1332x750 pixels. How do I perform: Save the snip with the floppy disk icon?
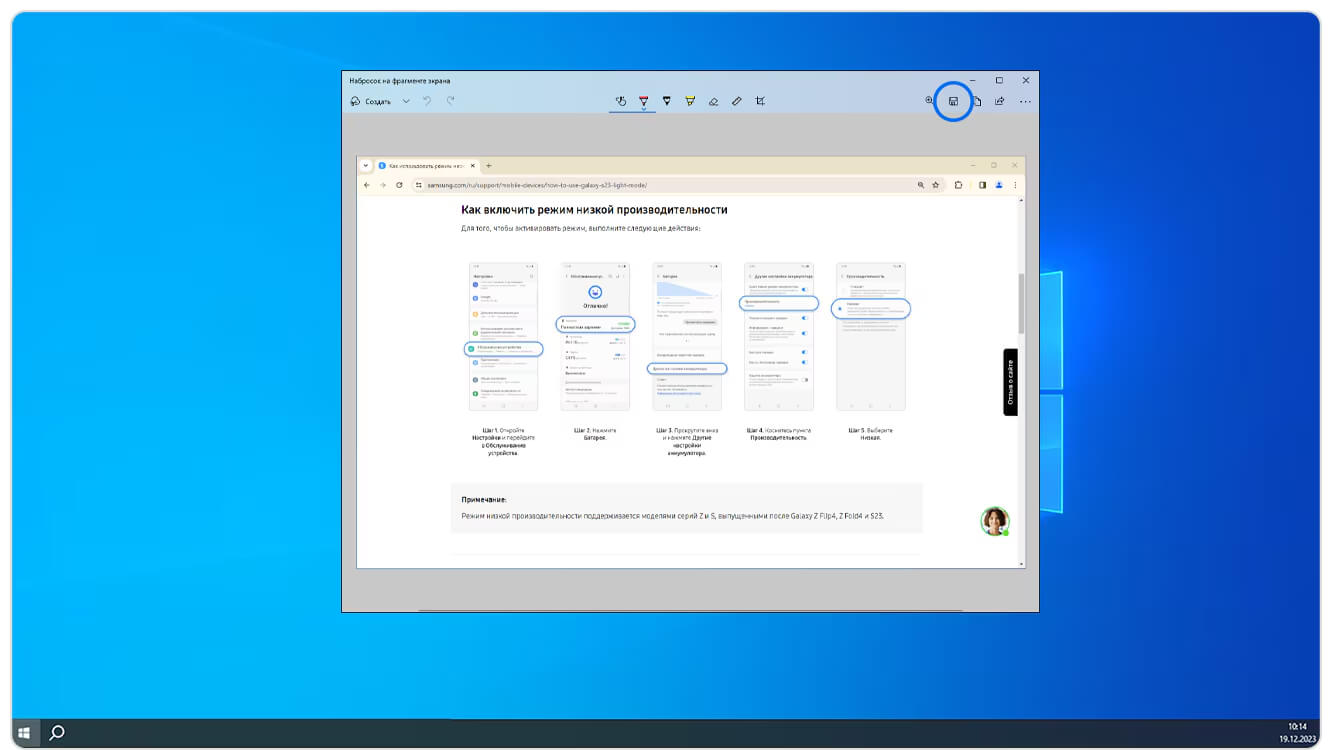coord(953,101)
